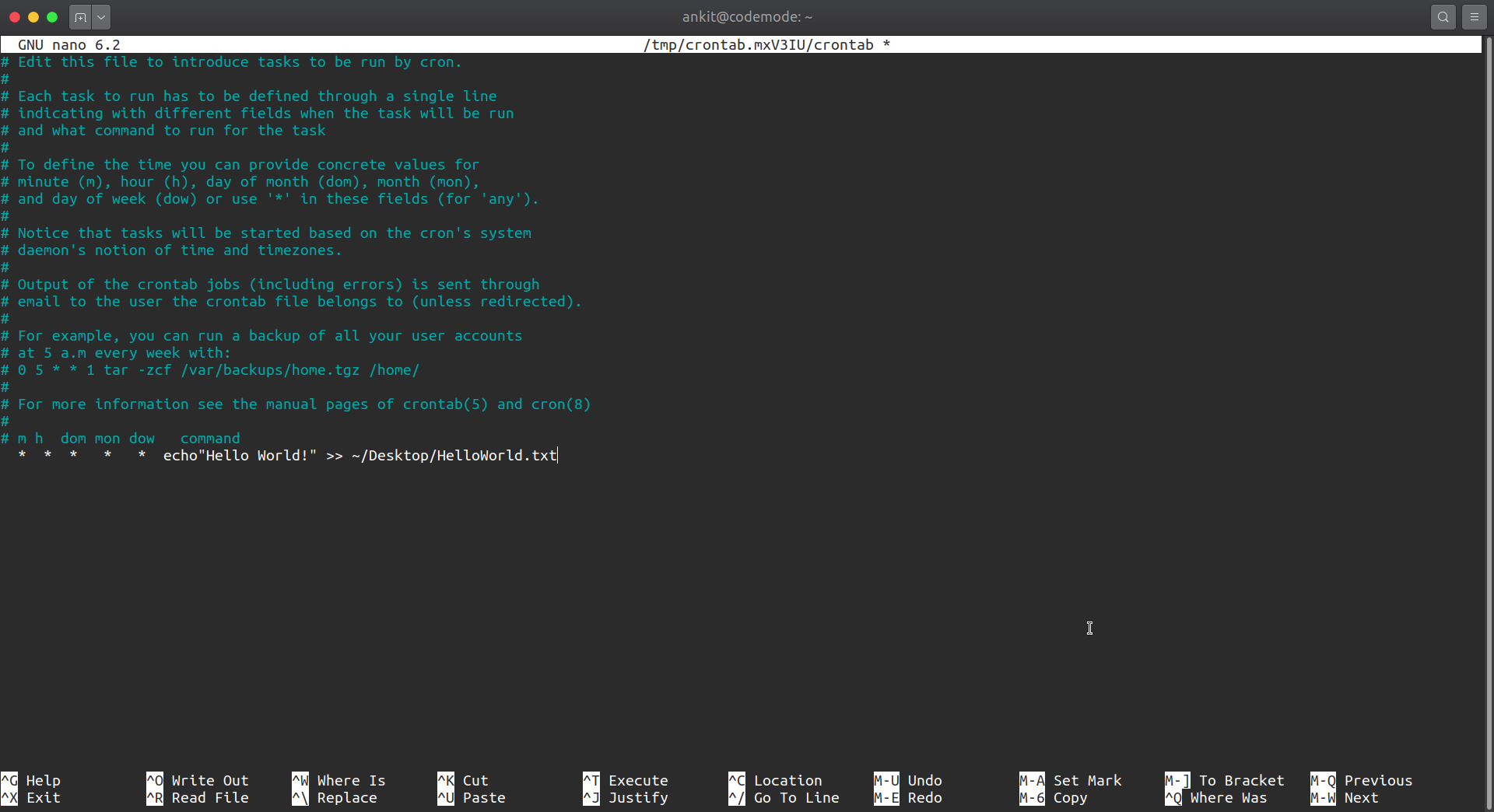Click the new terminal tab icon

click(x=80, y=17)
